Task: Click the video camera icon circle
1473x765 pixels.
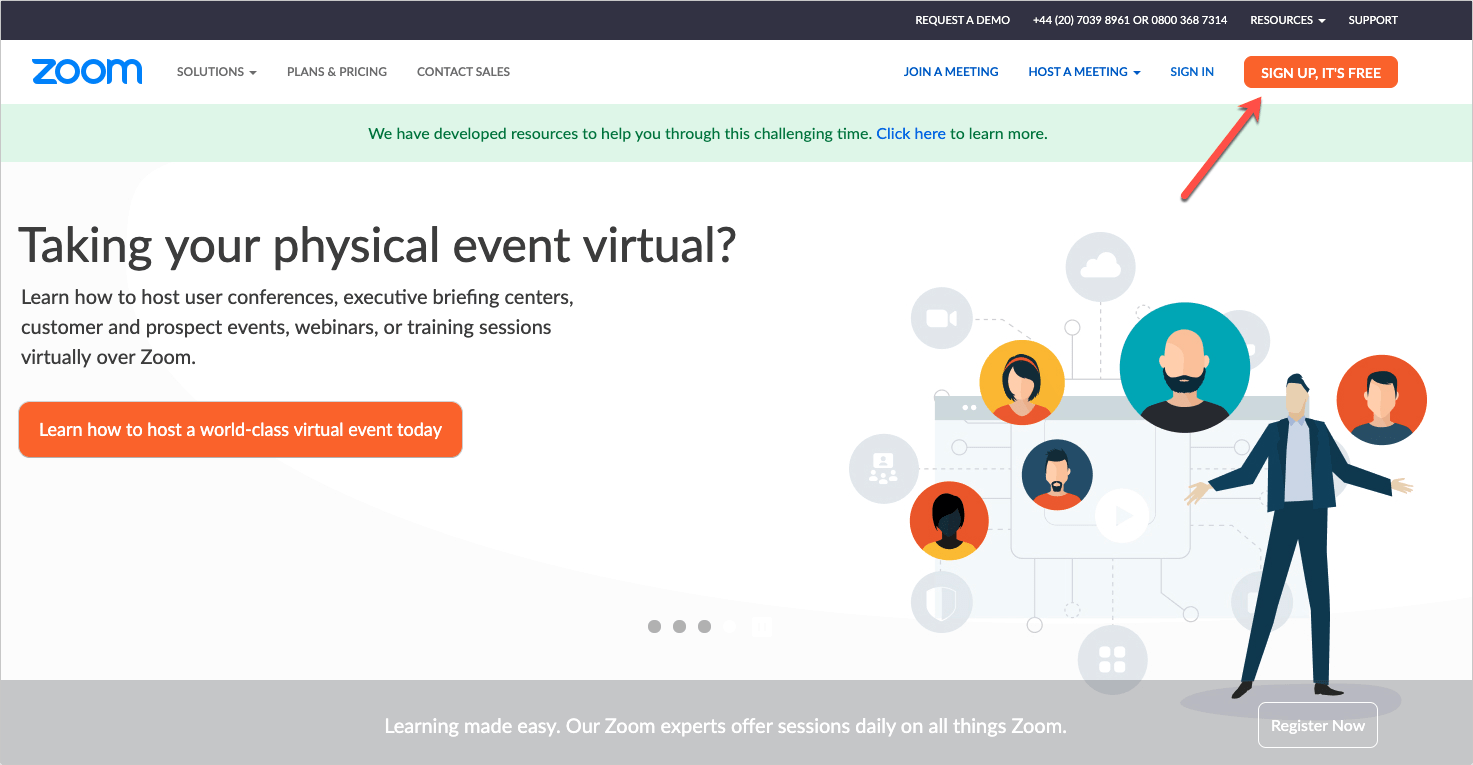Action: click(x=941, y=318)
